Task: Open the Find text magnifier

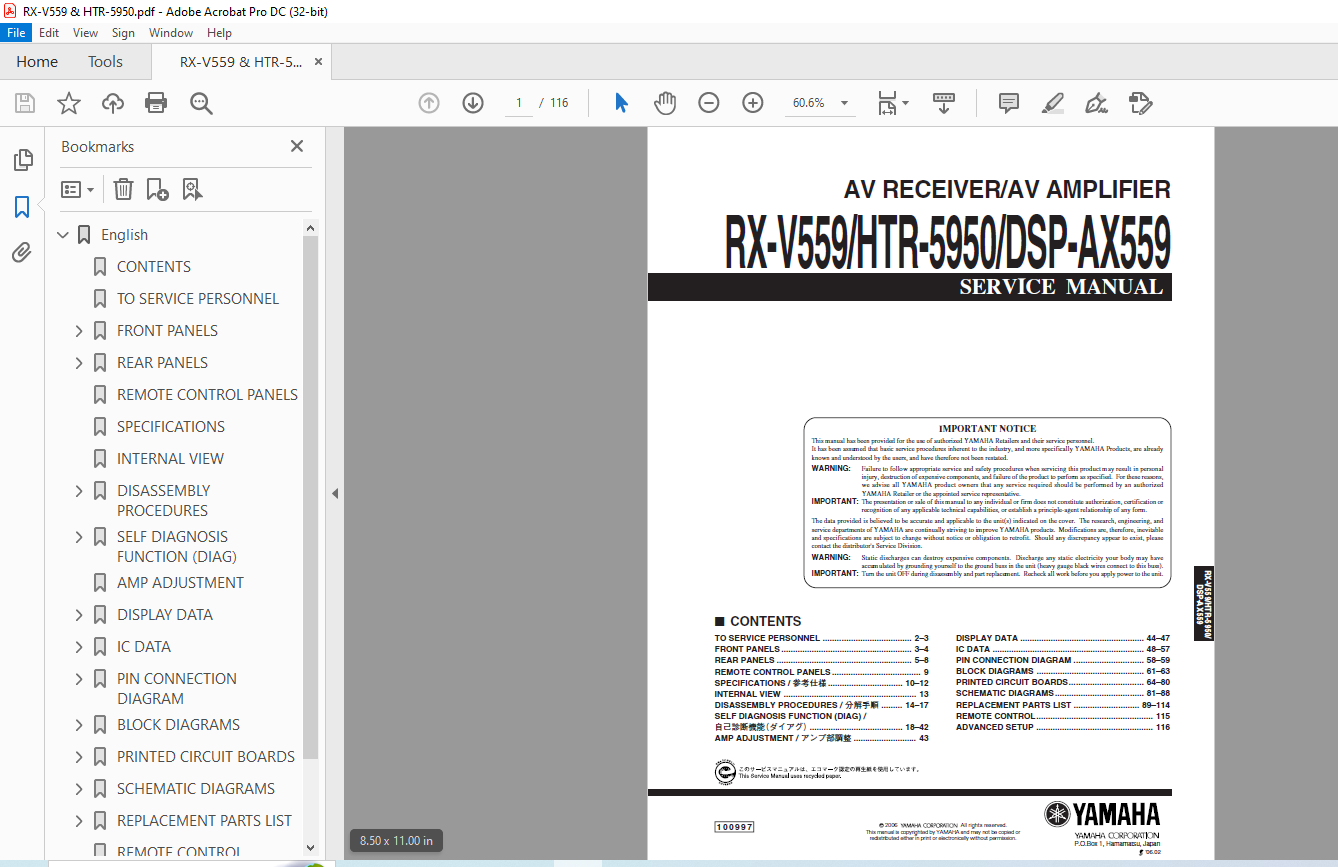Action: tap(201, 103)
